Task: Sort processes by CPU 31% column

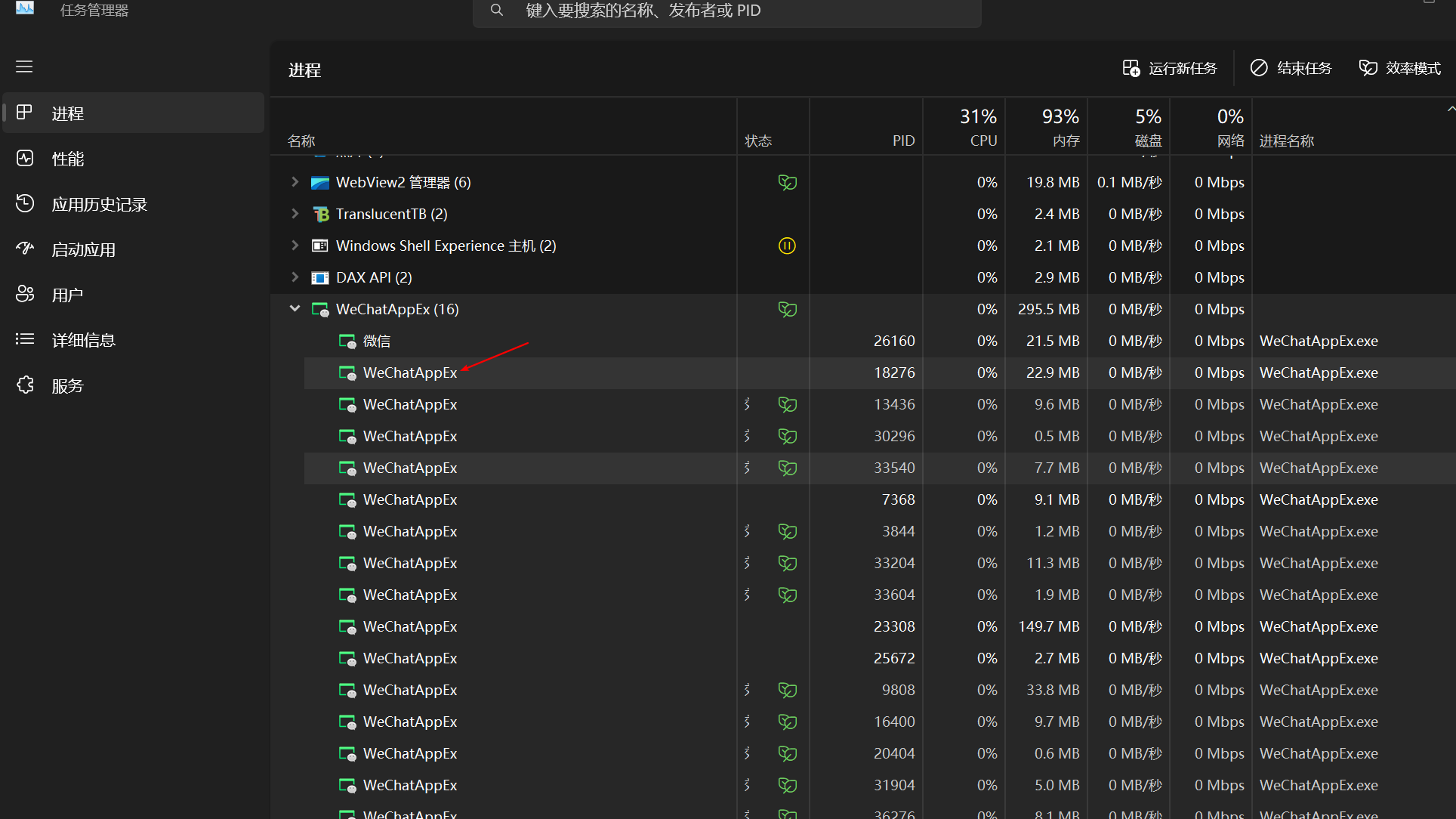Action: pyautogui.click(x=964, y=127)
